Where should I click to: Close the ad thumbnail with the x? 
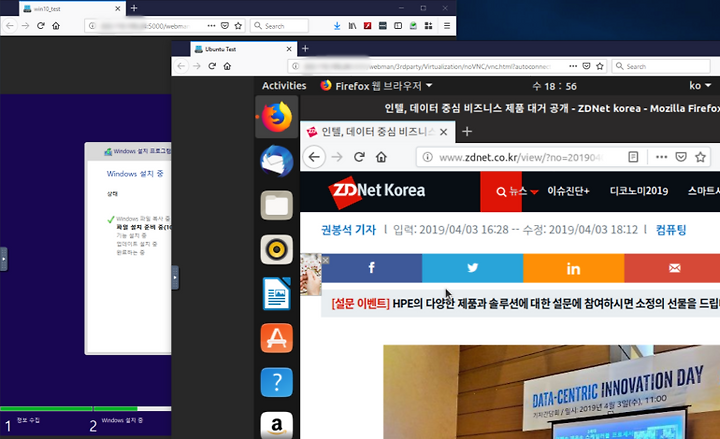[x=326, y=260]
